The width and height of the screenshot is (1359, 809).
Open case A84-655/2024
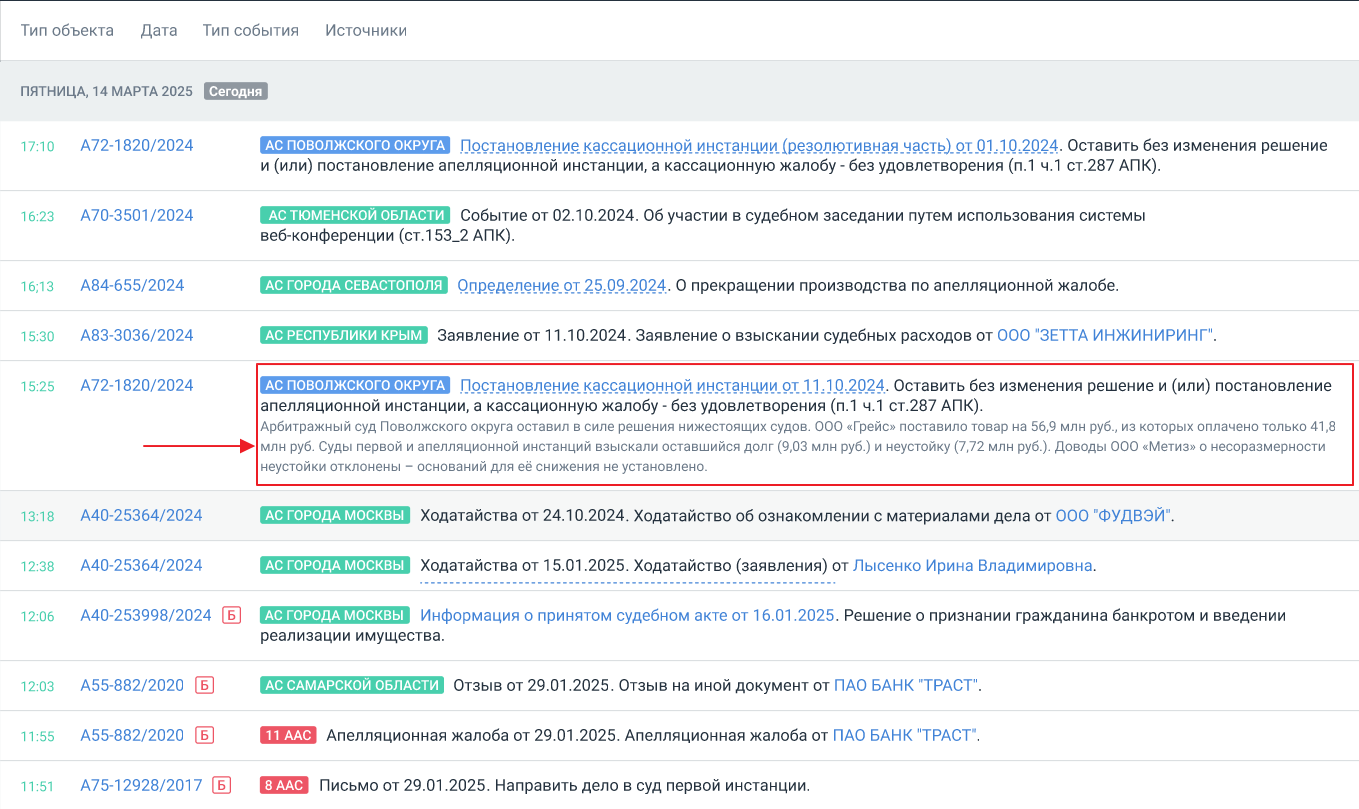132,285
